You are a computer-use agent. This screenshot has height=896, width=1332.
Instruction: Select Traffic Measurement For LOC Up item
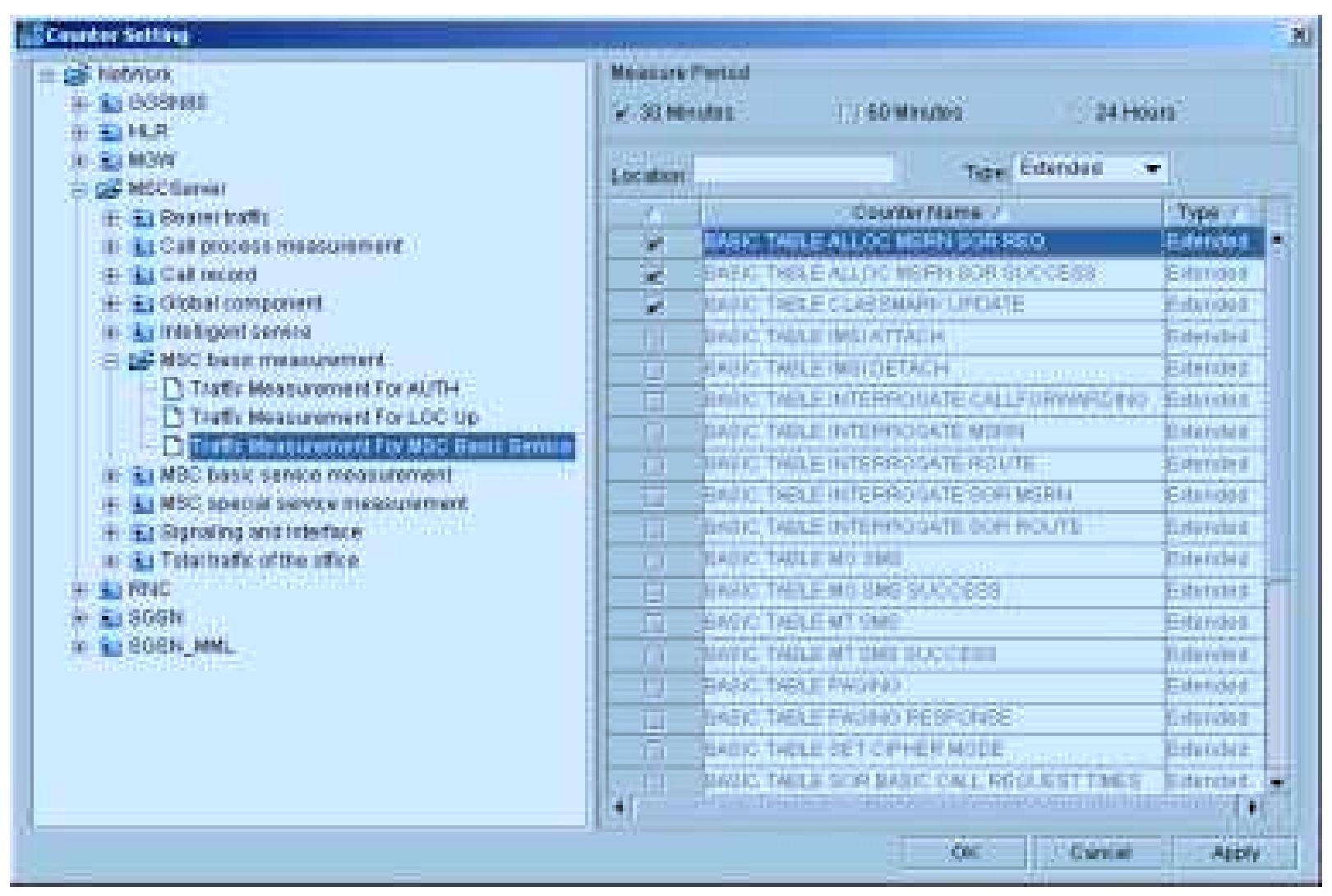(x=334, y=417)
